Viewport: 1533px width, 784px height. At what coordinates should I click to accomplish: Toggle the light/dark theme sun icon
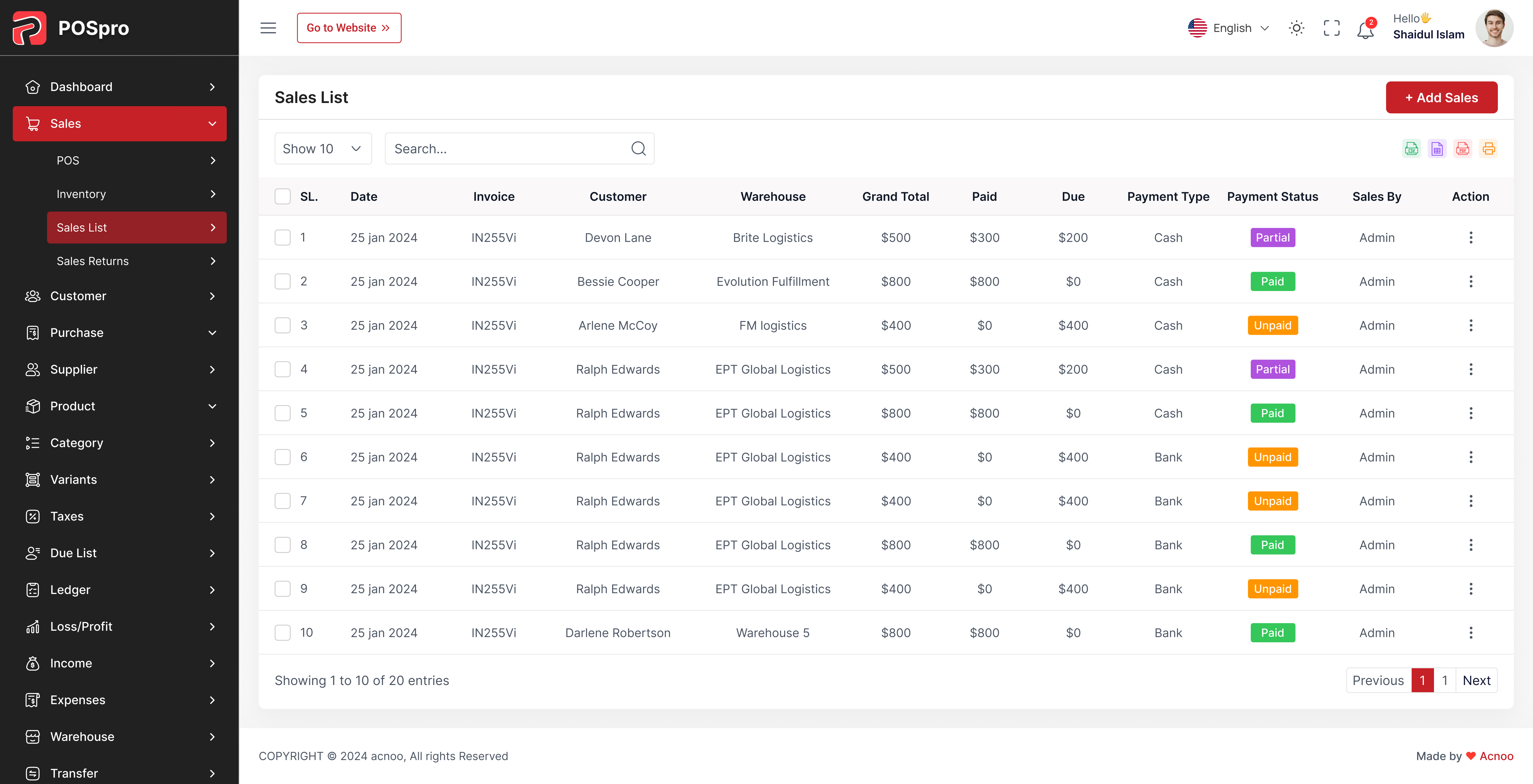1296,28
